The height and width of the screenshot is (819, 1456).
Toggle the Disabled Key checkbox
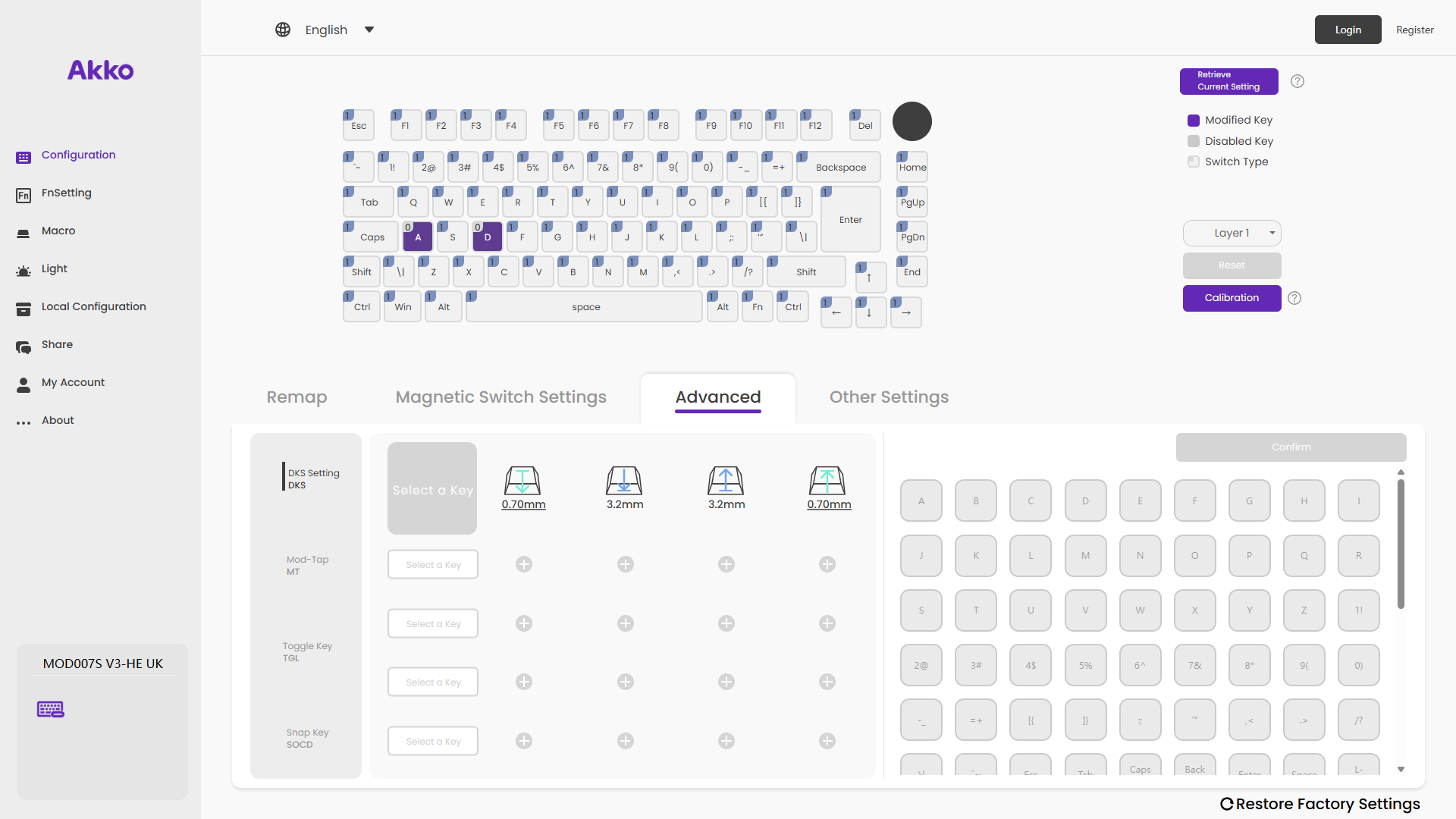click(x=1194, y=141)
